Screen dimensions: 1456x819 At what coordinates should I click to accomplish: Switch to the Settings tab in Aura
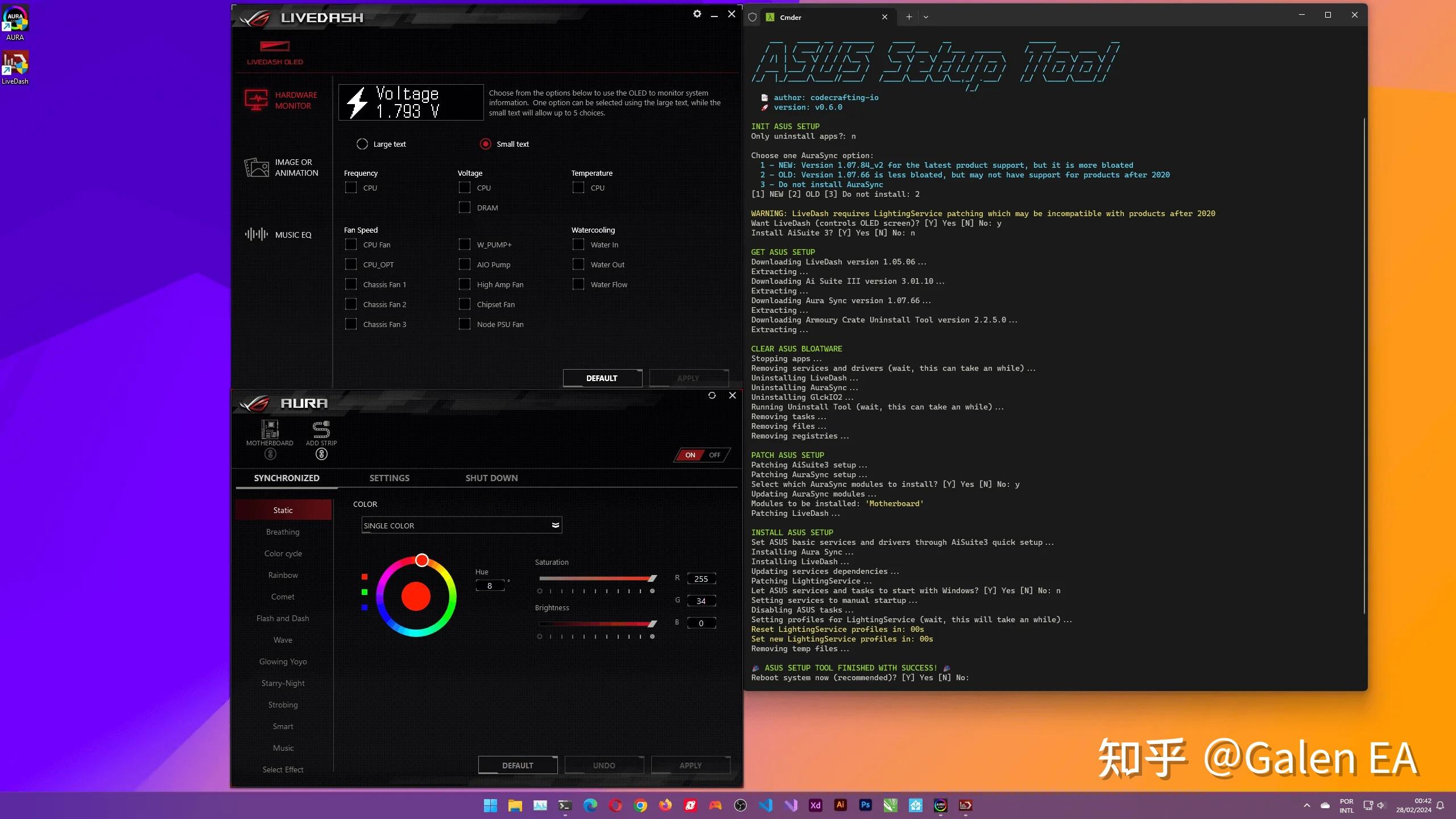click(x=390, y=478)
